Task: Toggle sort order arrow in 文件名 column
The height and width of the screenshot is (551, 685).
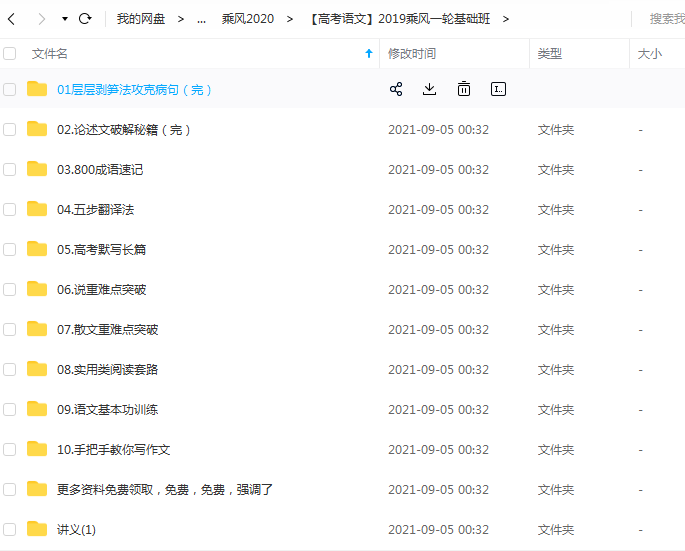Action: tap(369, 54)
